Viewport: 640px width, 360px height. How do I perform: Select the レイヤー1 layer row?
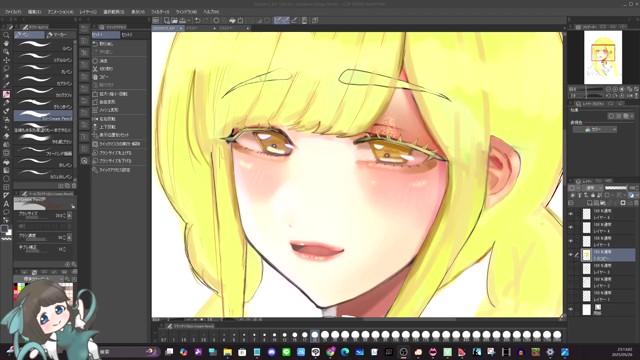click(607, 296)
